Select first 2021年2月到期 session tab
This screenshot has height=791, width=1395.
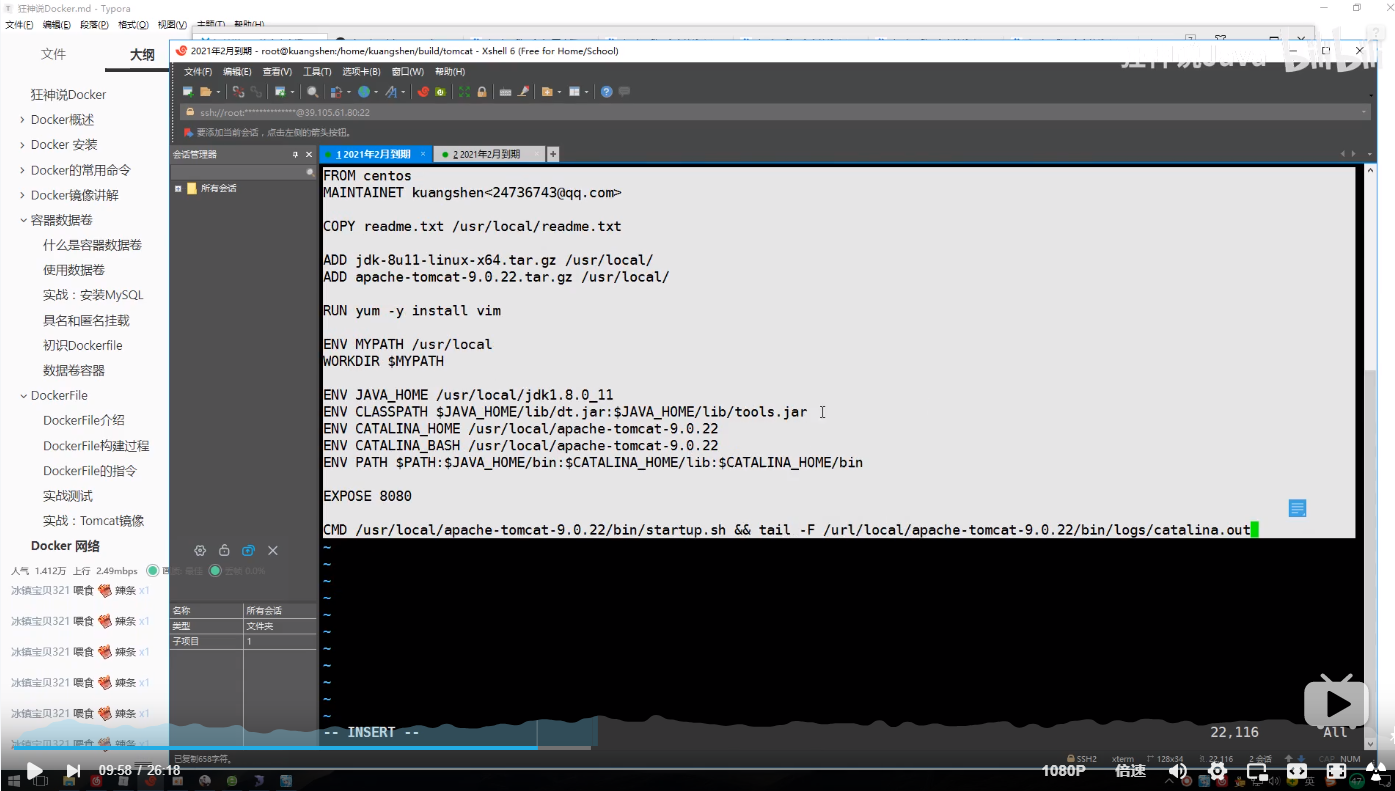click(x=375, y=154)
